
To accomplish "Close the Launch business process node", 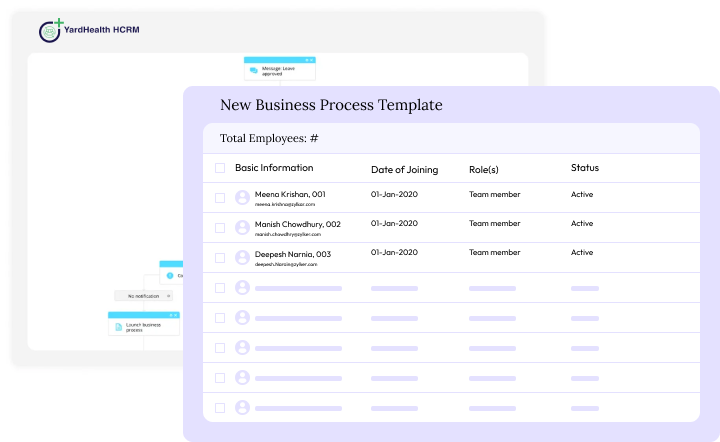I will pyautogui.click(x=175, y=315).
